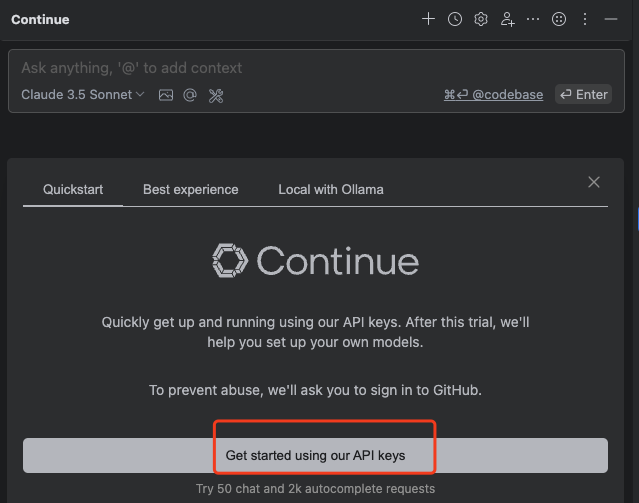Hide the Continue panel with the dash icon
The image size is (639, 503).
coord(611,19)
